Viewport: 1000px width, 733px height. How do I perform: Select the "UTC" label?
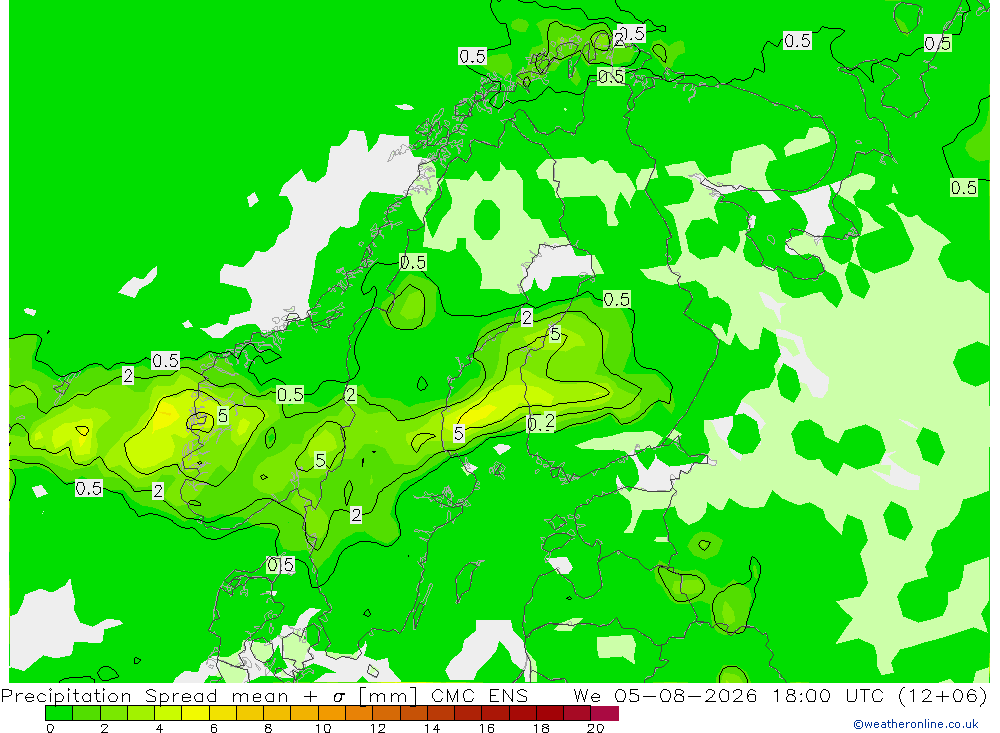click(867, 695)
